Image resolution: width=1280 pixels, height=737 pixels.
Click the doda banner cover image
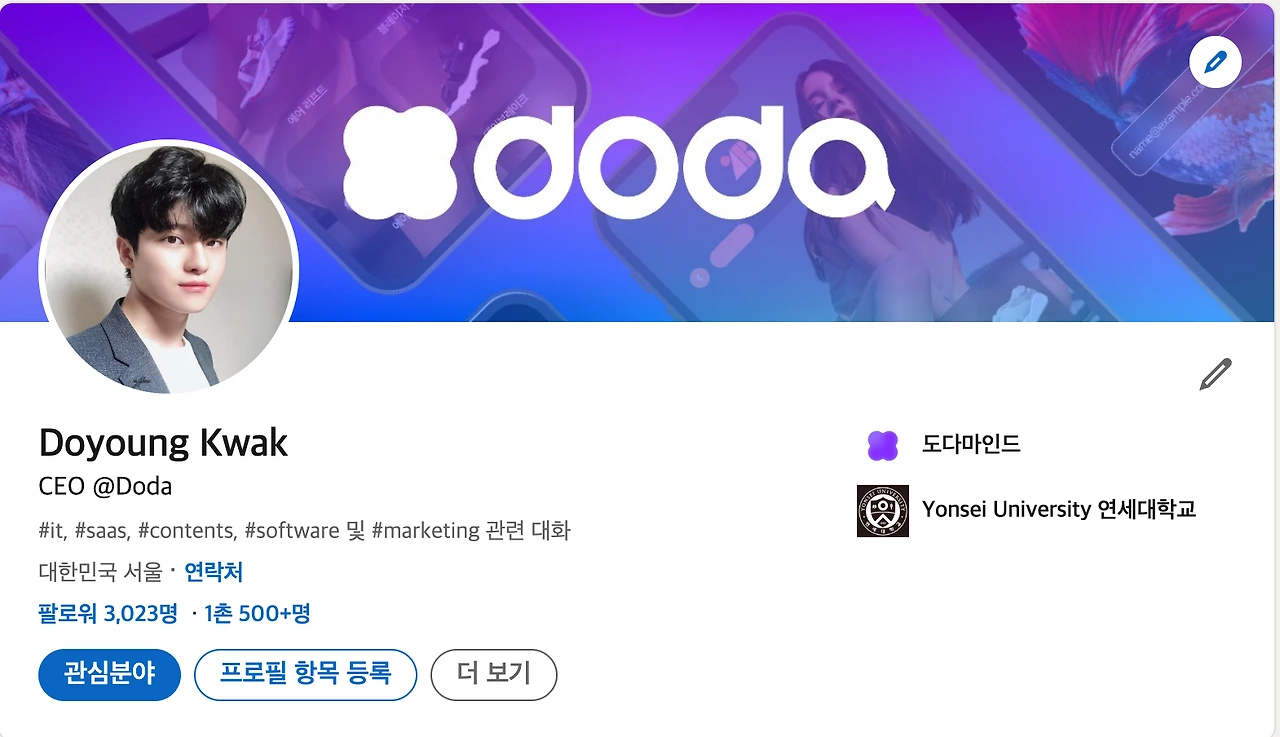pos(640,162)
